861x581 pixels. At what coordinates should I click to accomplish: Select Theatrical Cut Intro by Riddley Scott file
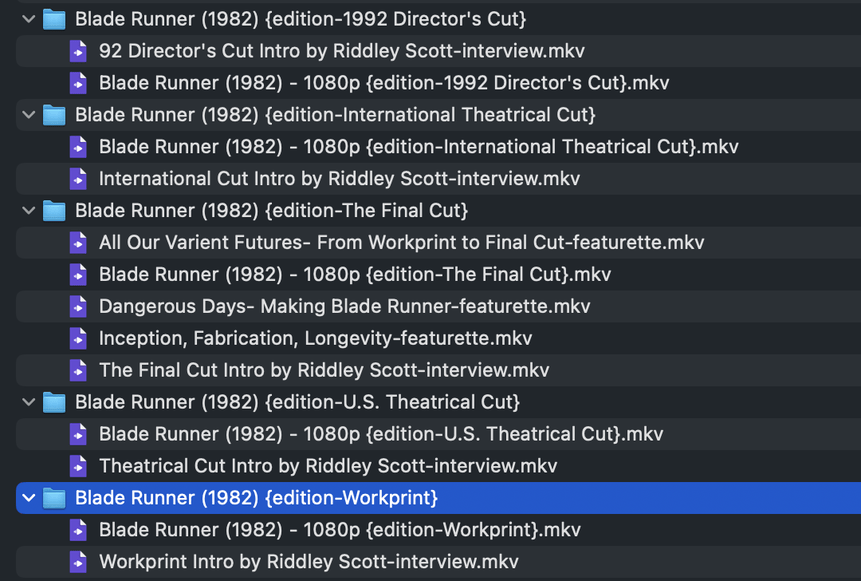328,466
